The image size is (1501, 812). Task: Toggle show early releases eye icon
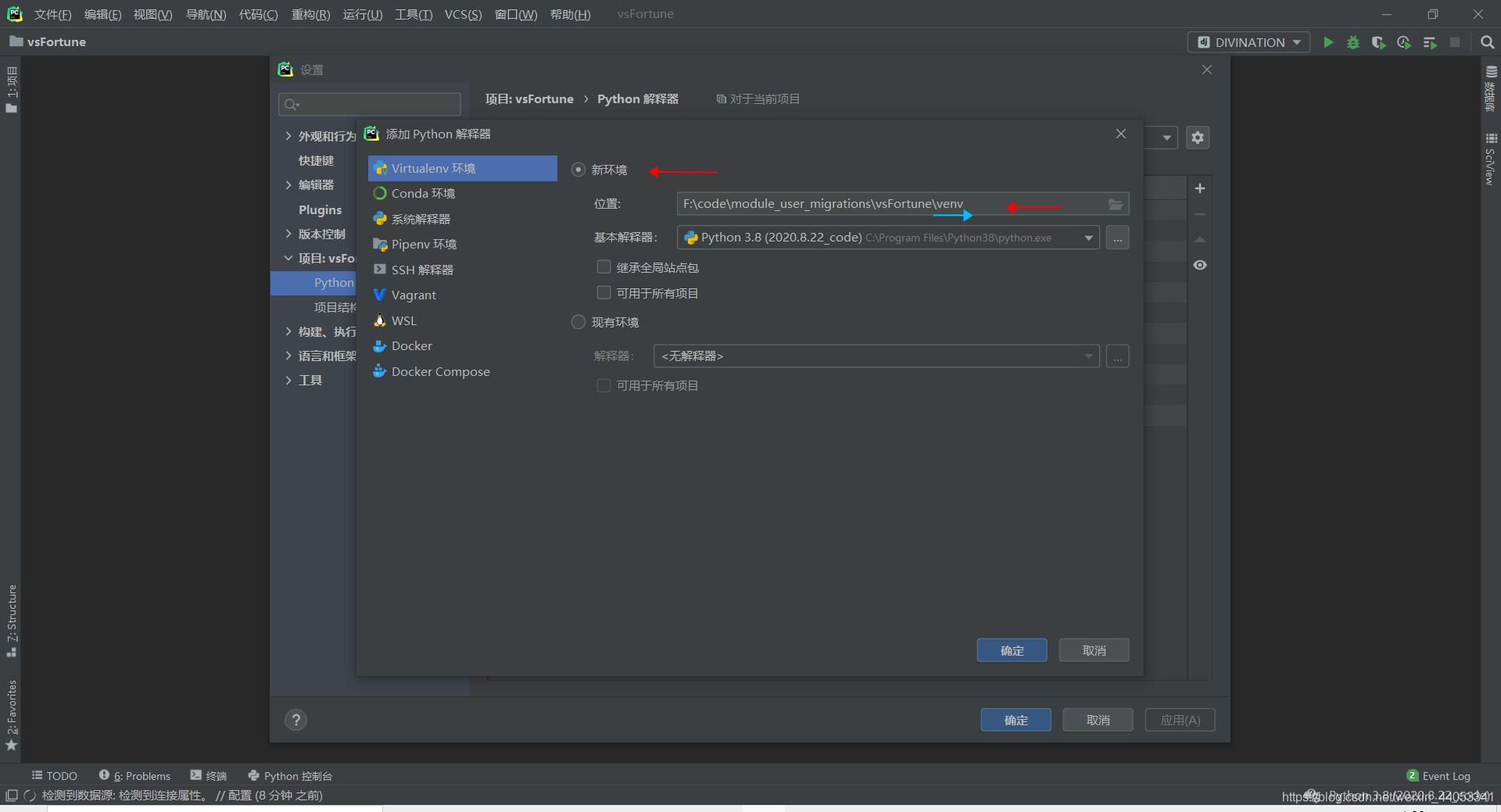point(1200,265)
